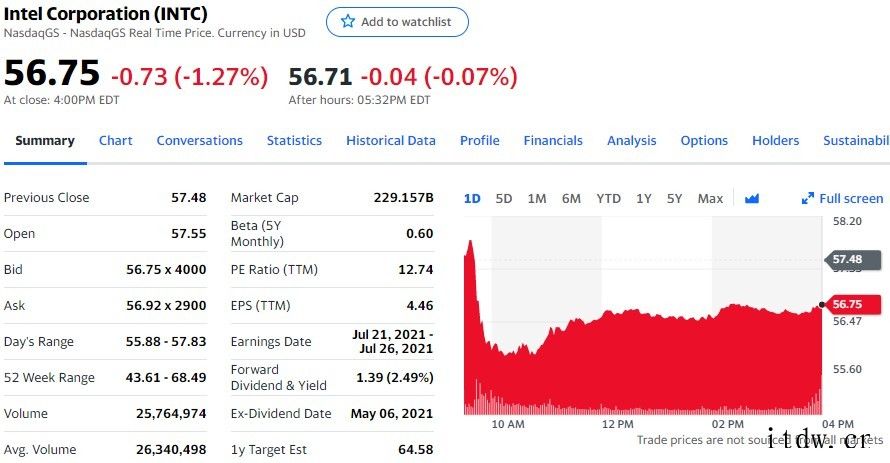
Task: Click the Full screen link
Action: point(851,199)
